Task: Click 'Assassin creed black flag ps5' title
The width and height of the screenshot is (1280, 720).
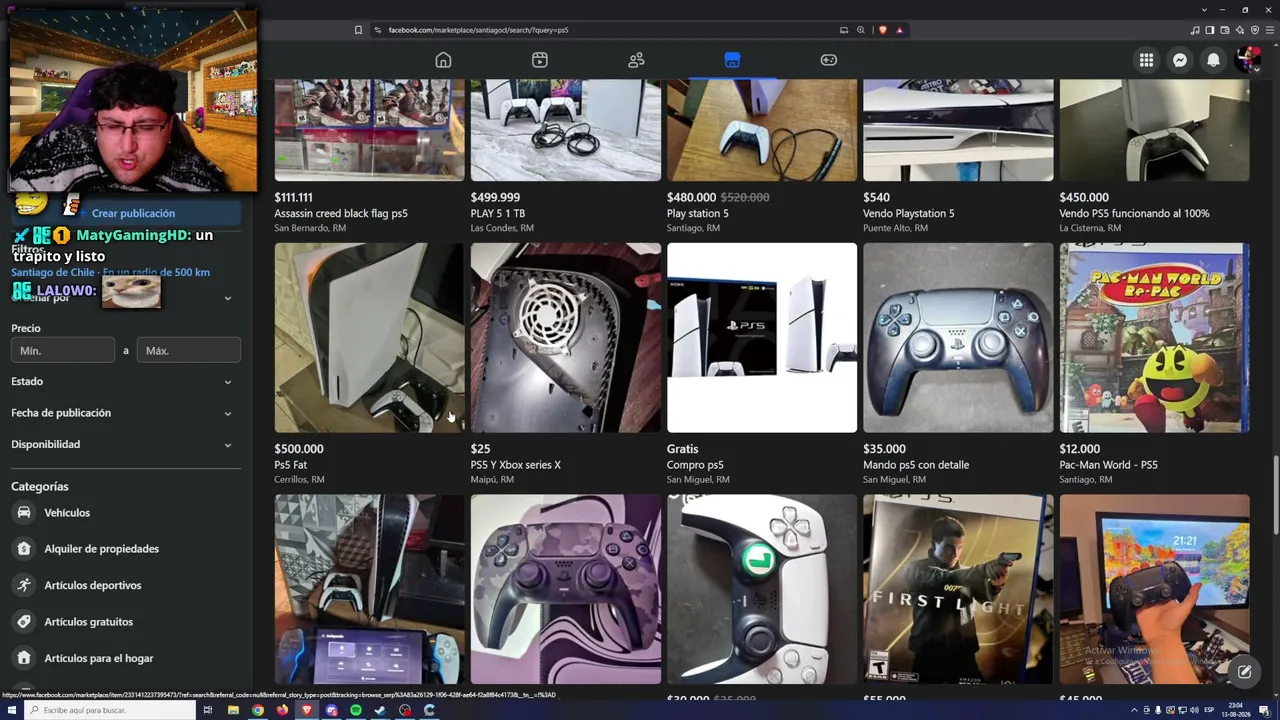Action: tap(341, 214)
